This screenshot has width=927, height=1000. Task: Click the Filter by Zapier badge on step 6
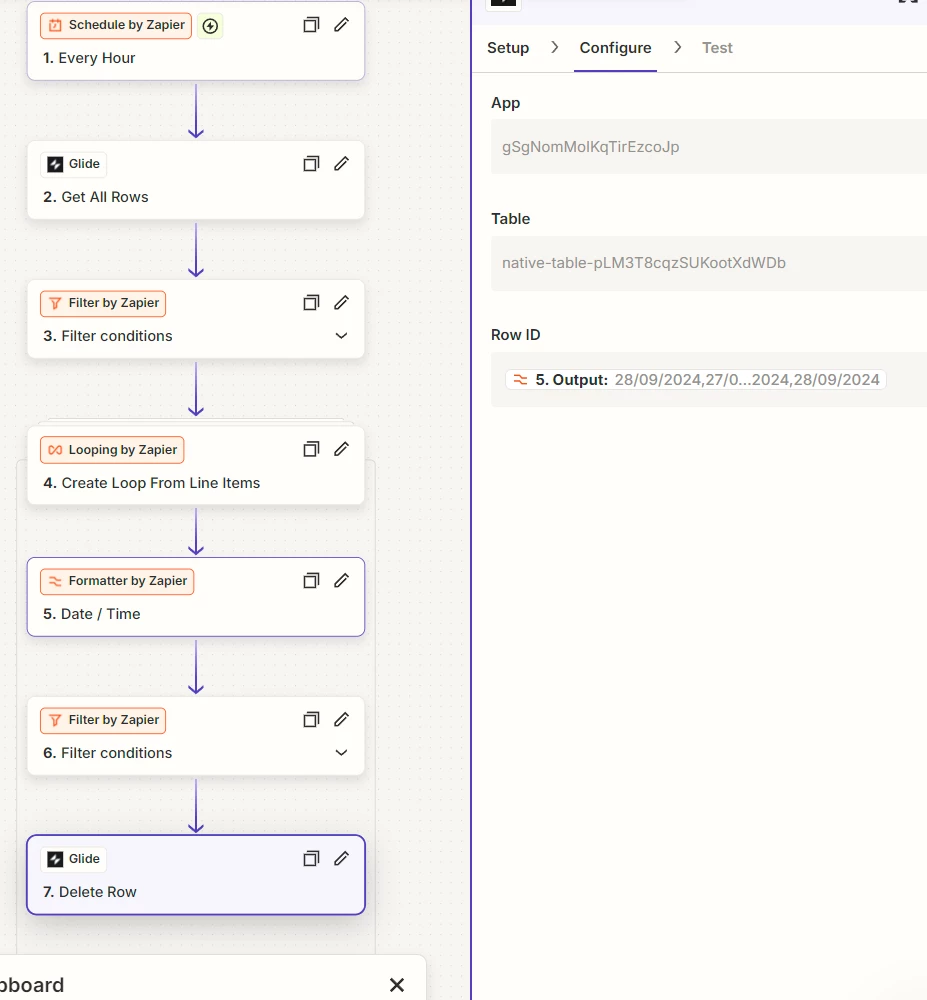click(x=103, y=720)
